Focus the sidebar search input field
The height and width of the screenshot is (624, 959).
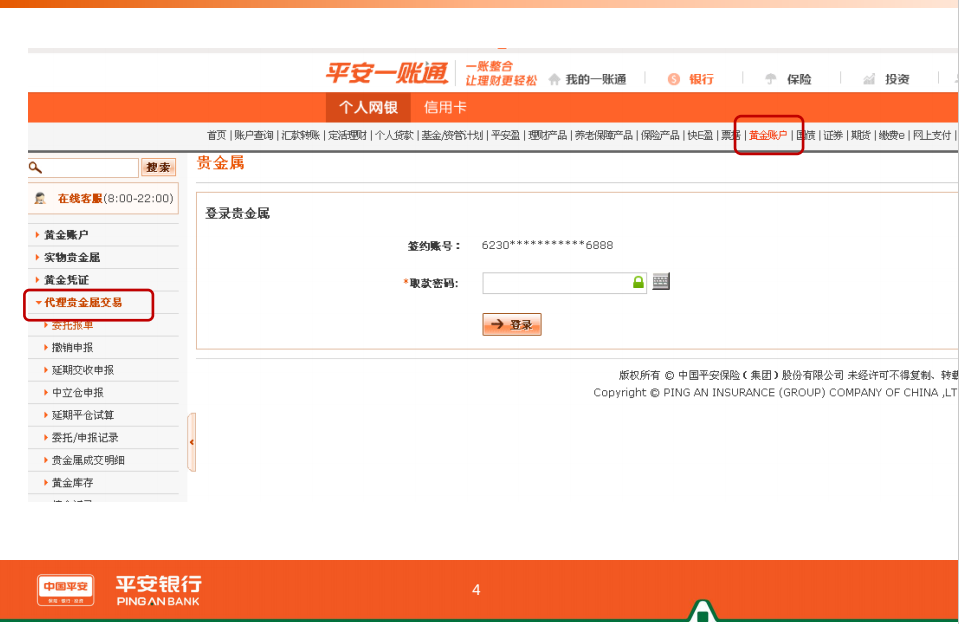83,167
